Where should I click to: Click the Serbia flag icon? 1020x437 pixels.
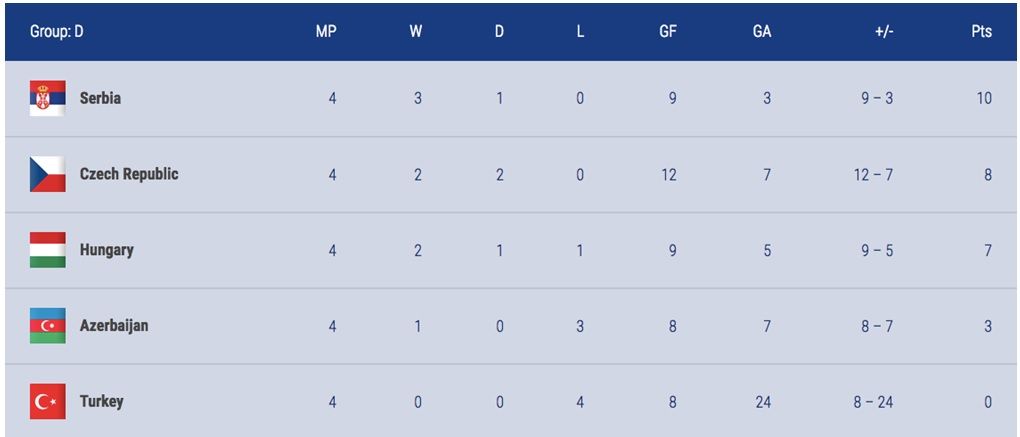click(x=47, y=98)
